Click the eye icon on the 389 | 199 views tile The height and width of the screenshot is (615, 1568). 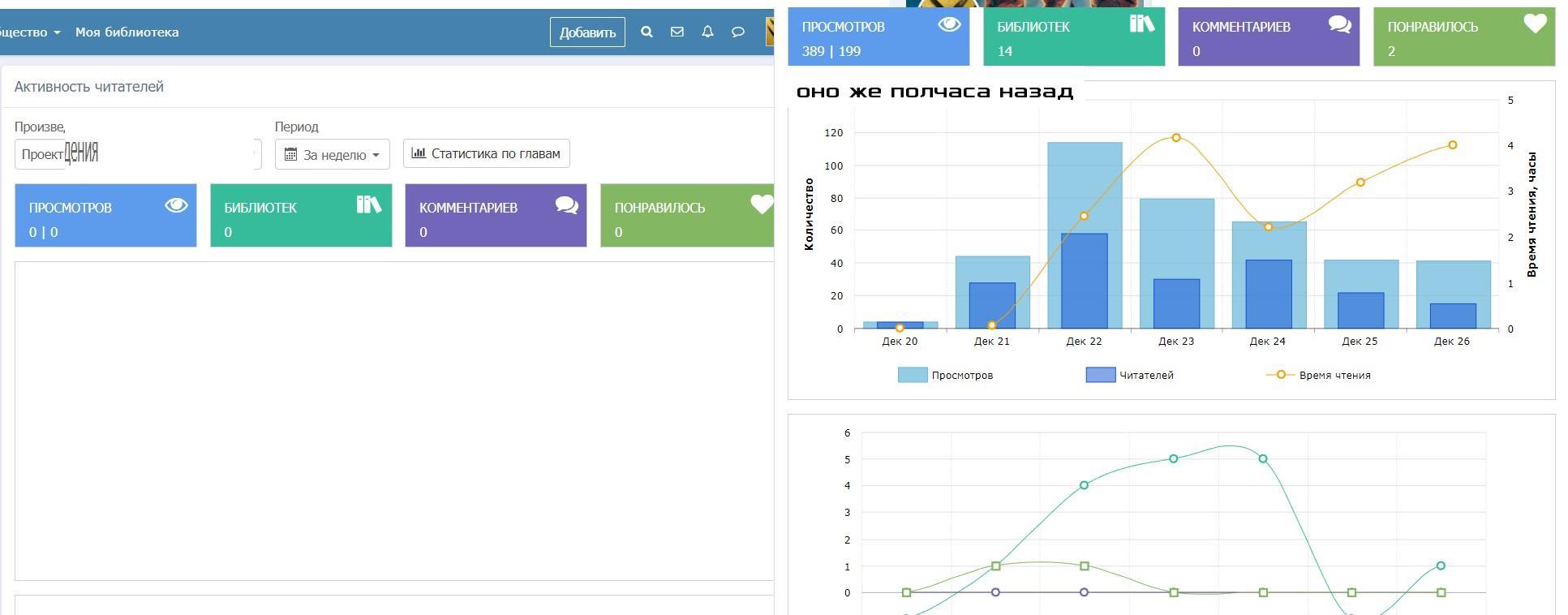[949, 24]
